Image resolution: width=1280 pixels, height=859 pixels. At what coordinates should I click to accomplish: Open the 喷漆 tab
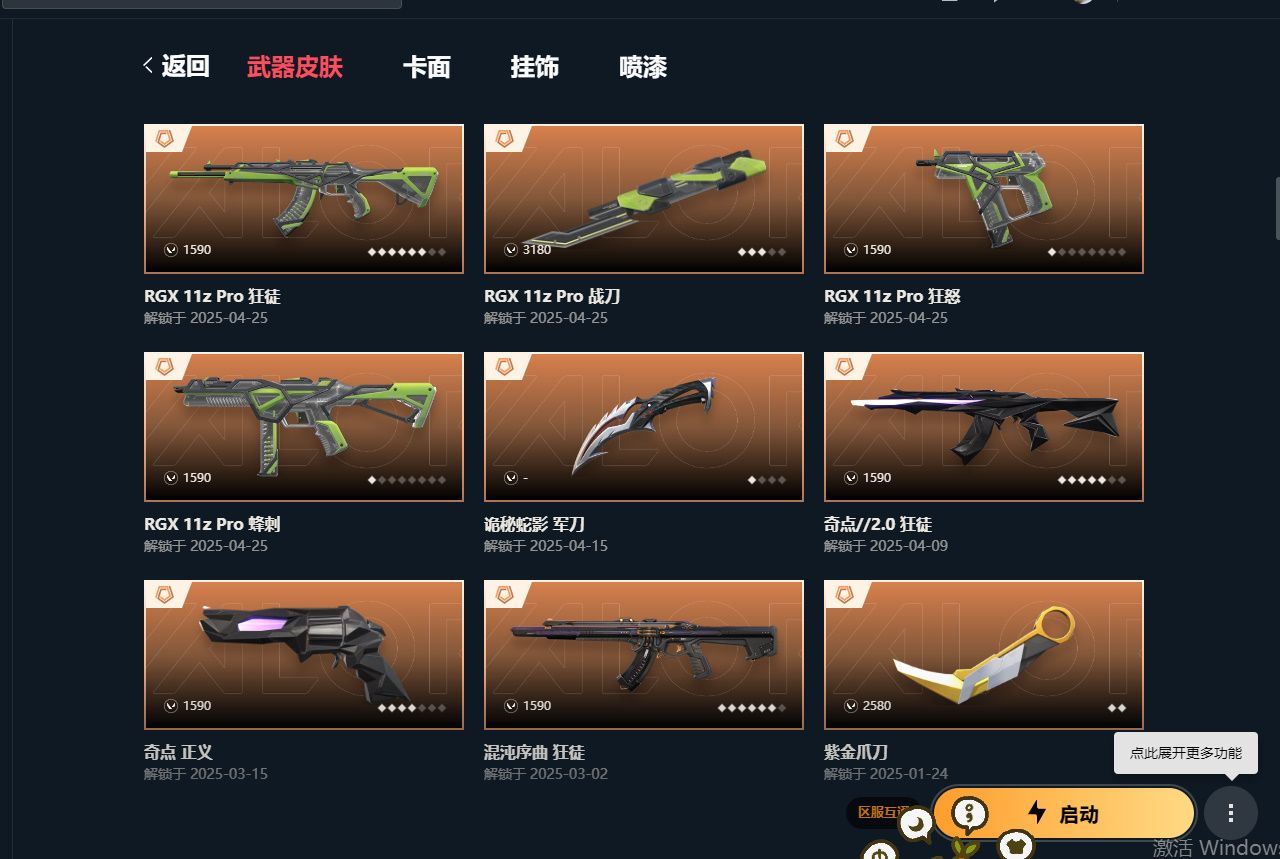tap(643, 67)
